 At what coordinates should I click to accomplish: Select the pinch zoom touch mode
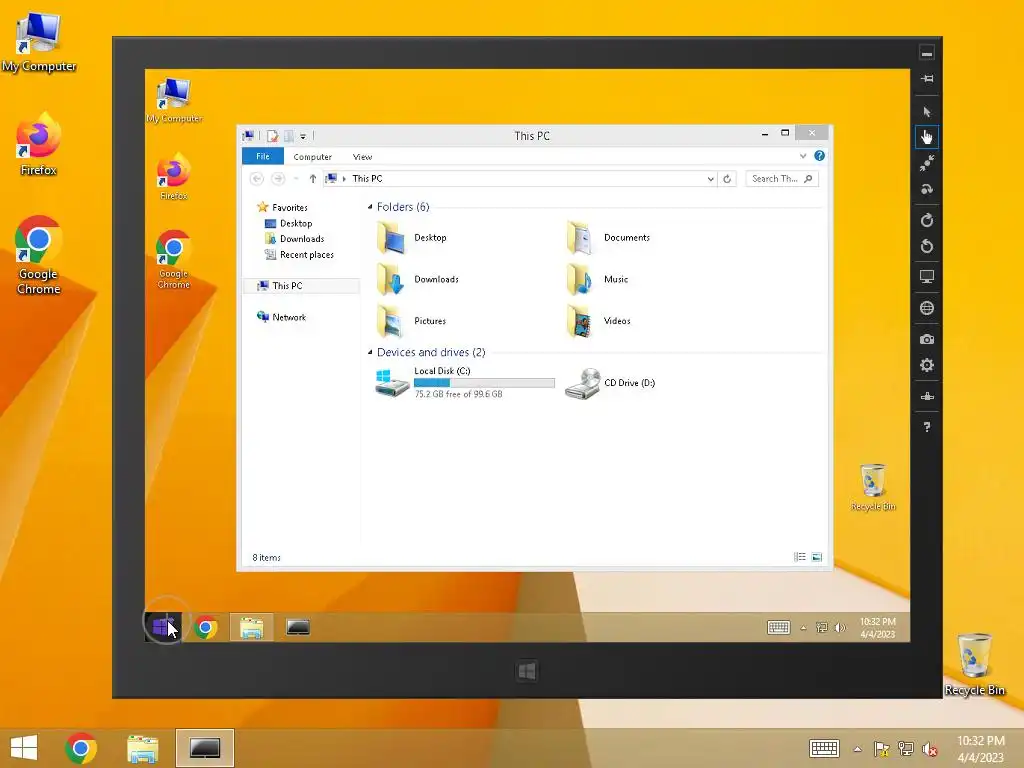click(x=927, y=163)
